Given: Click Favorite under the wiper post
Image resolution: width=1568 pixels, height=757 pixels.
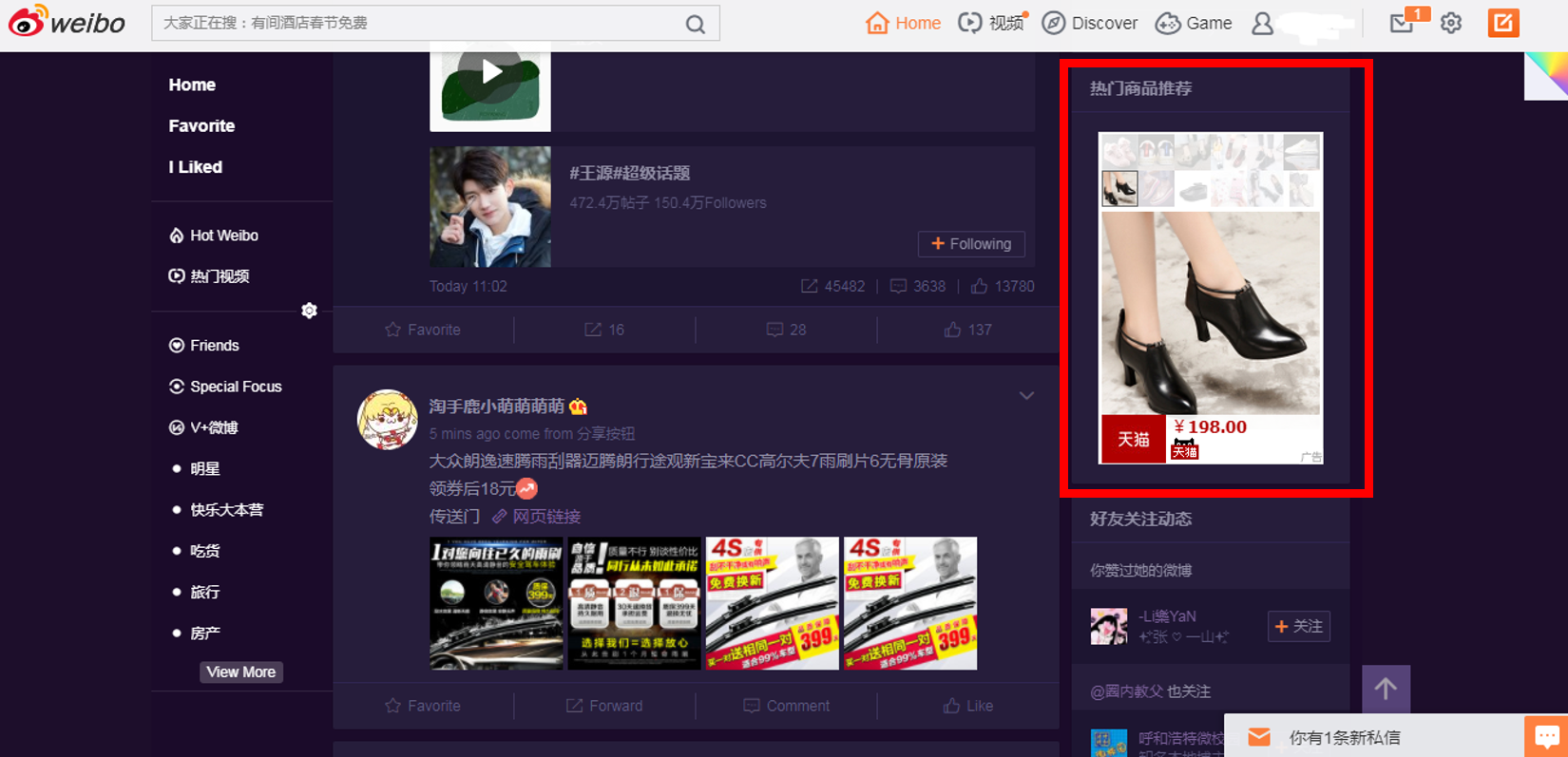Looking at the screenshot, I should tap(423, 706).
